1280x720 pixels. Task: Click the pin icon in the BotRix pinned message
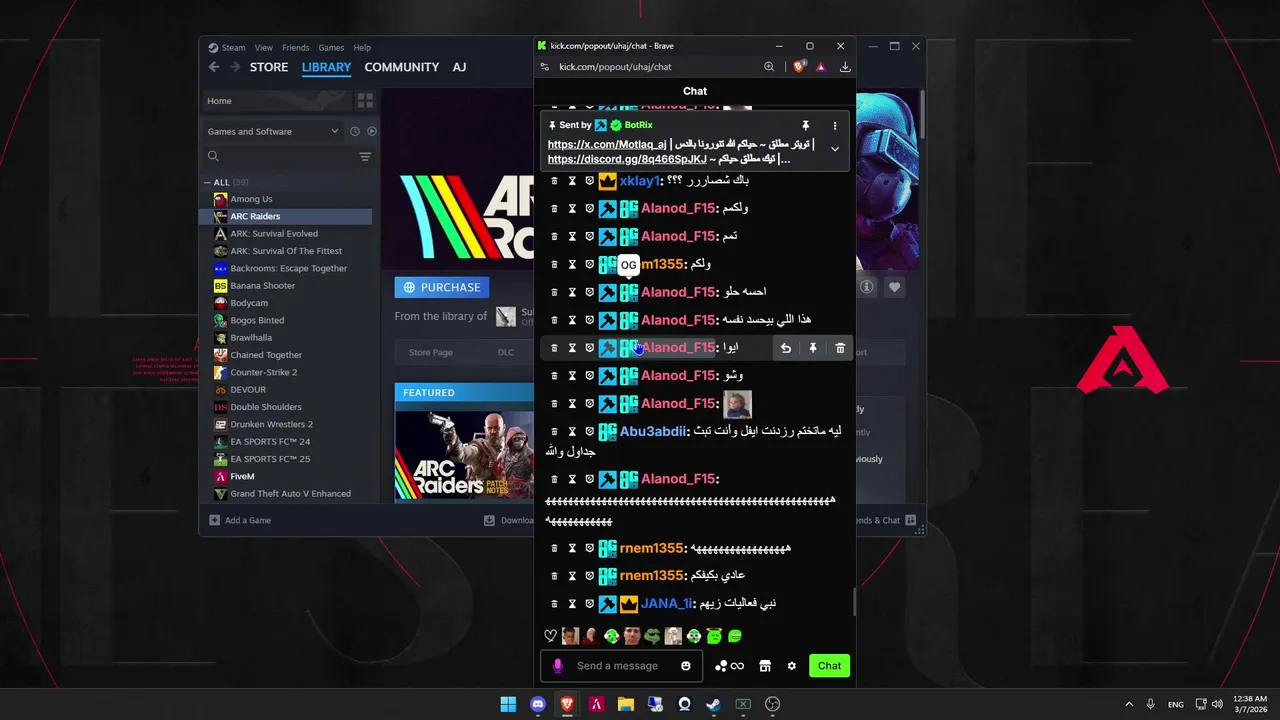pyautogui.click(x=805, y=126)
